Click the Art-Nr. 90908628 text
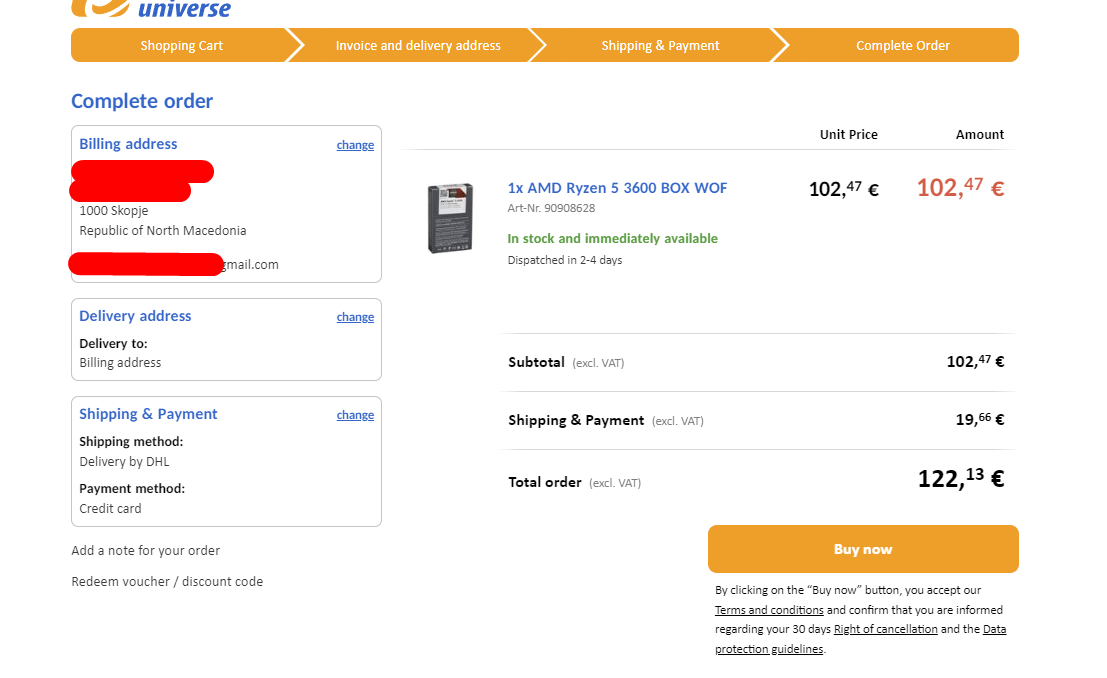 pos(551,208)
